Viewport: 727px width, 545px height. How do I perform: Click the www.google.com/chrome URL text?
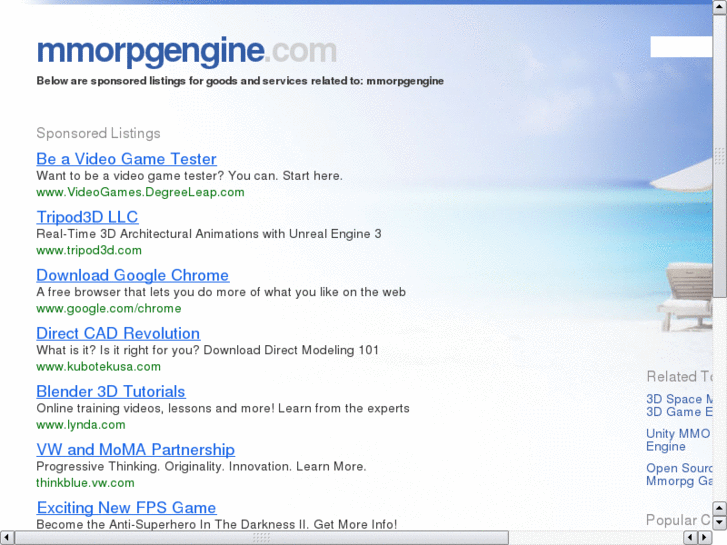[108, 308]
